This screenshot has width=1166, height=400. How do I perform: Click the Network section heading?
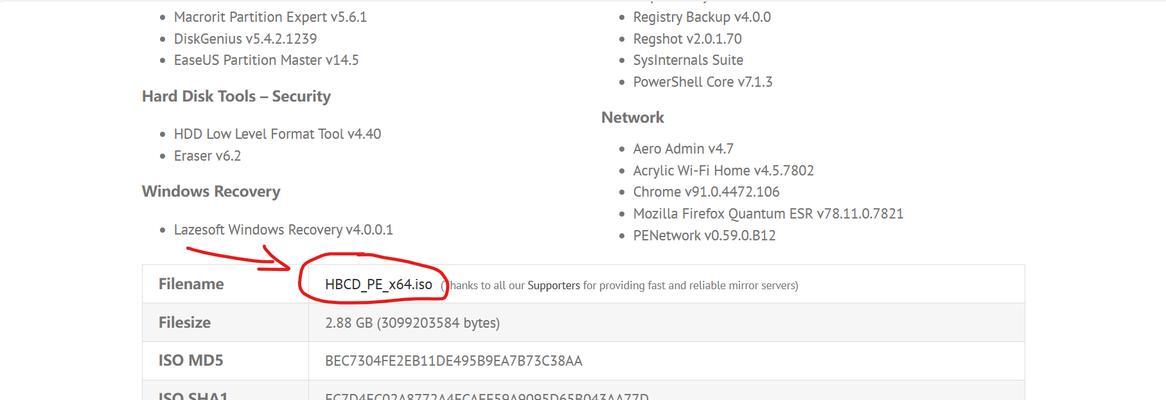(x=633, y=117)
